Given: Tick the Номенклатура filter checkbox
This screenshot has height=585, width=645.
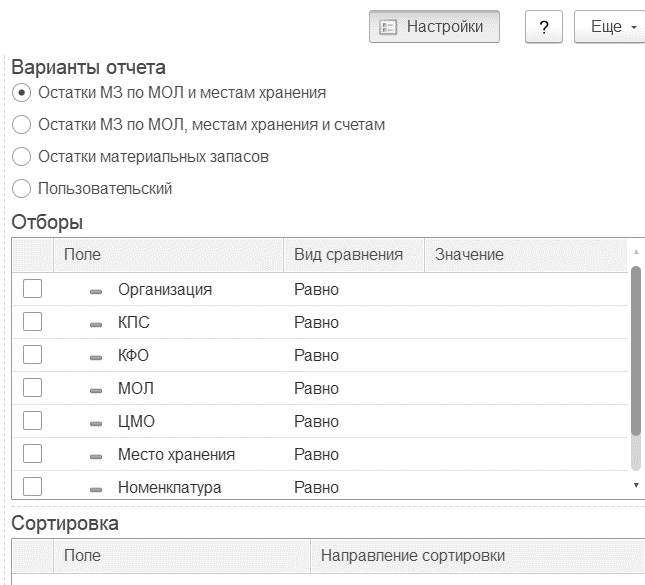Looking at the screenshot, I should 32,487.
